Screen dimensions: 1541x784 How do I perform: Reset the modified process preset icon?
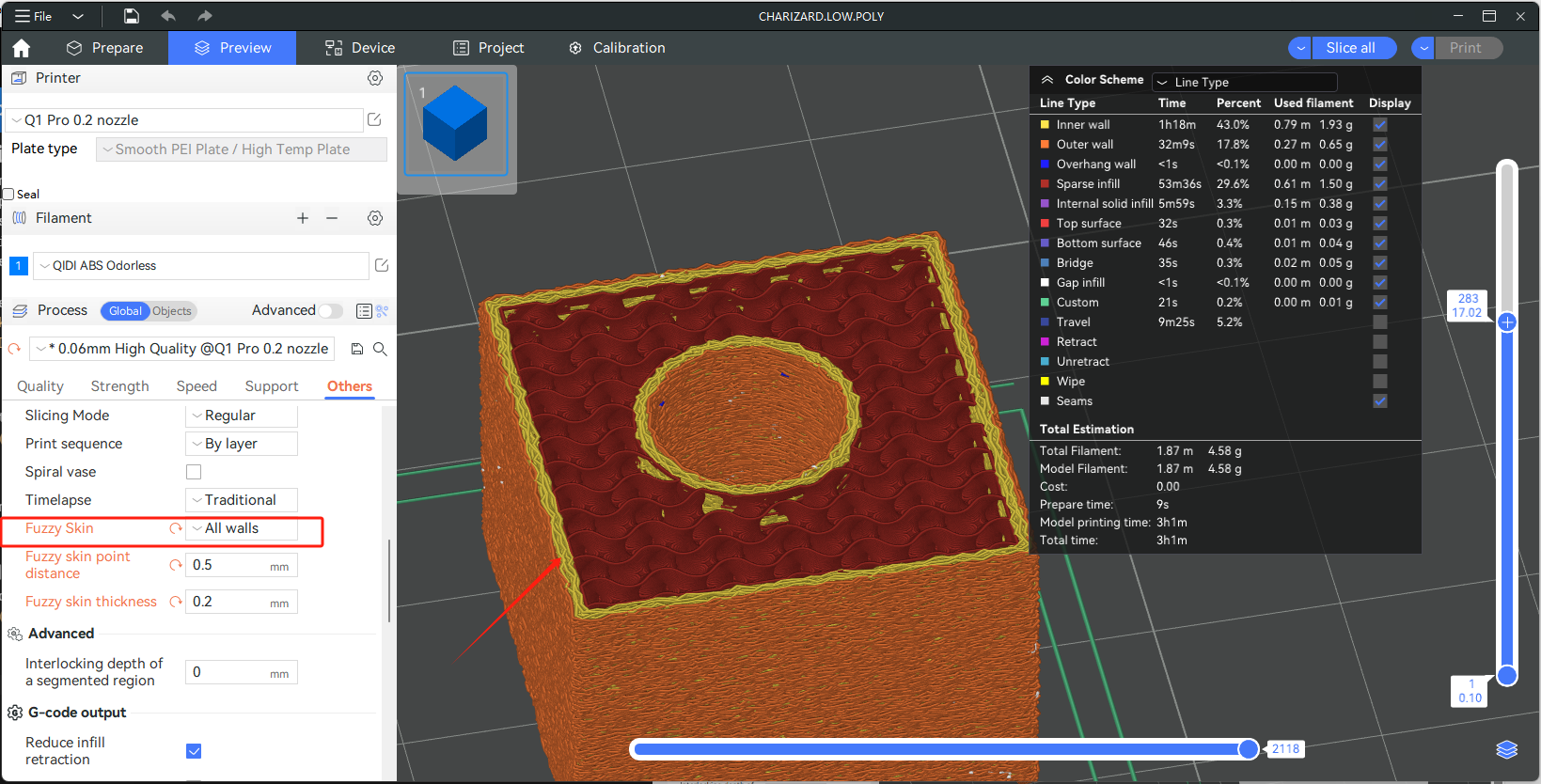[14, 349]
